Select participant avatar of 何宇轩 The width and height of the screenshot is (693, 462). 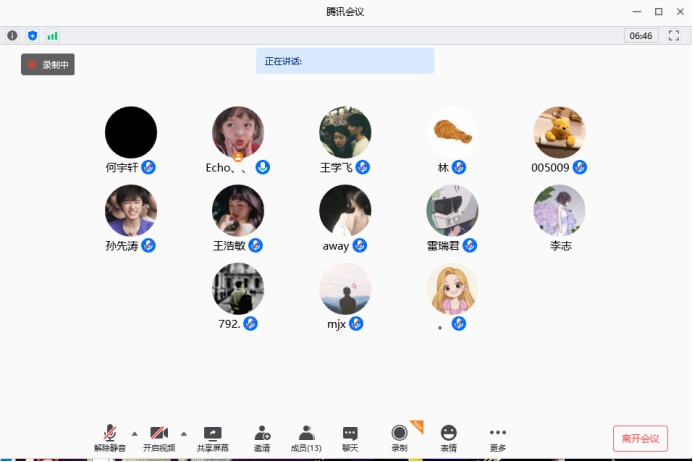coord(131,132)
